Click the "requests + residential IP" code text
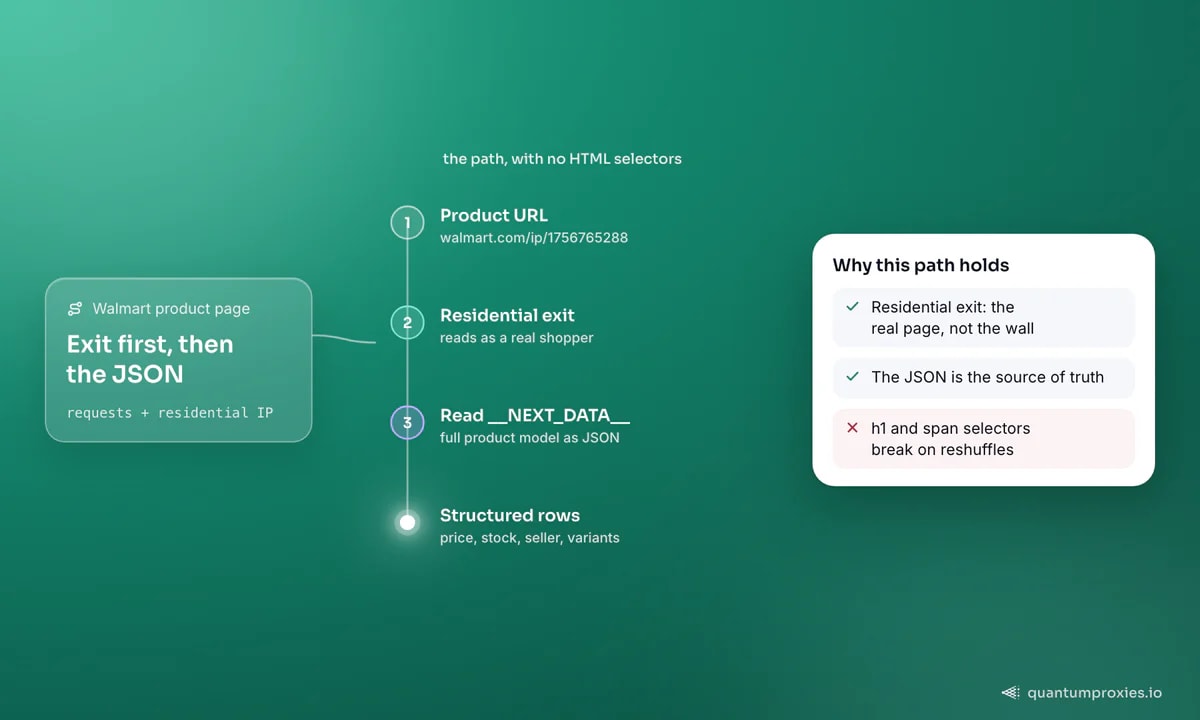Viewport: 1200px width, 720px height. [170, 412]
